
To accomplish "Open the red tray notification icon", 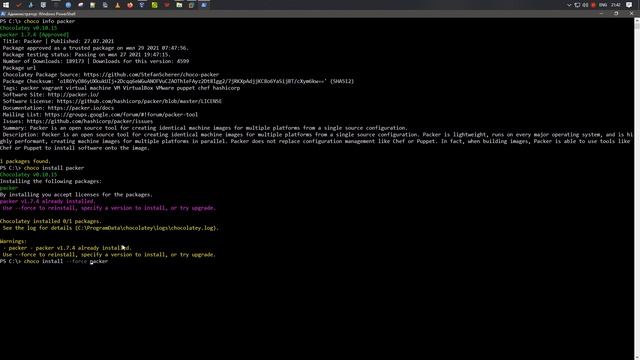I will point(593,5).
